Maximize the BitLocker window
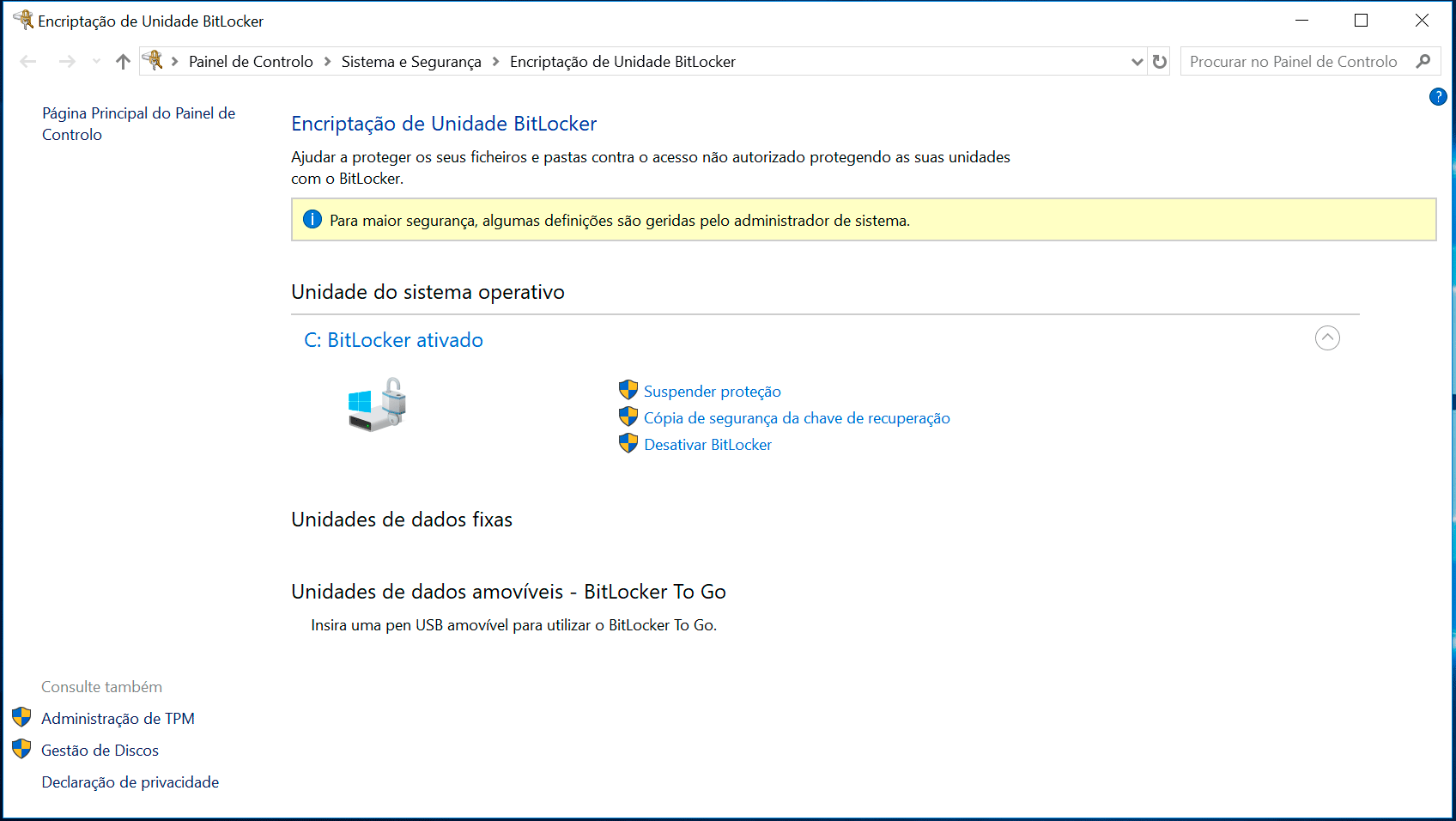 pos(1361,21)
